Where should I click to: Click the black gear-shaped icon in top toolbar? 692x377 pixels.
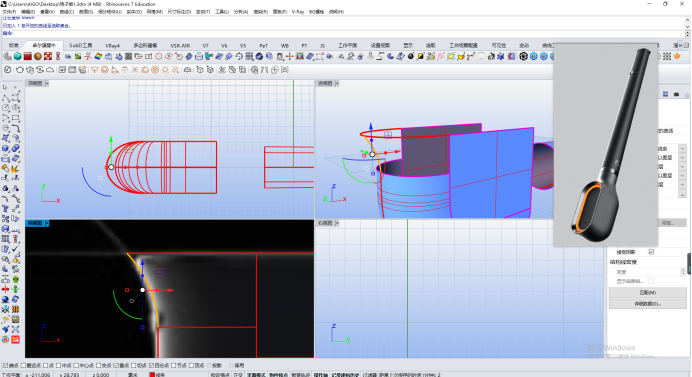click(523, 57)
